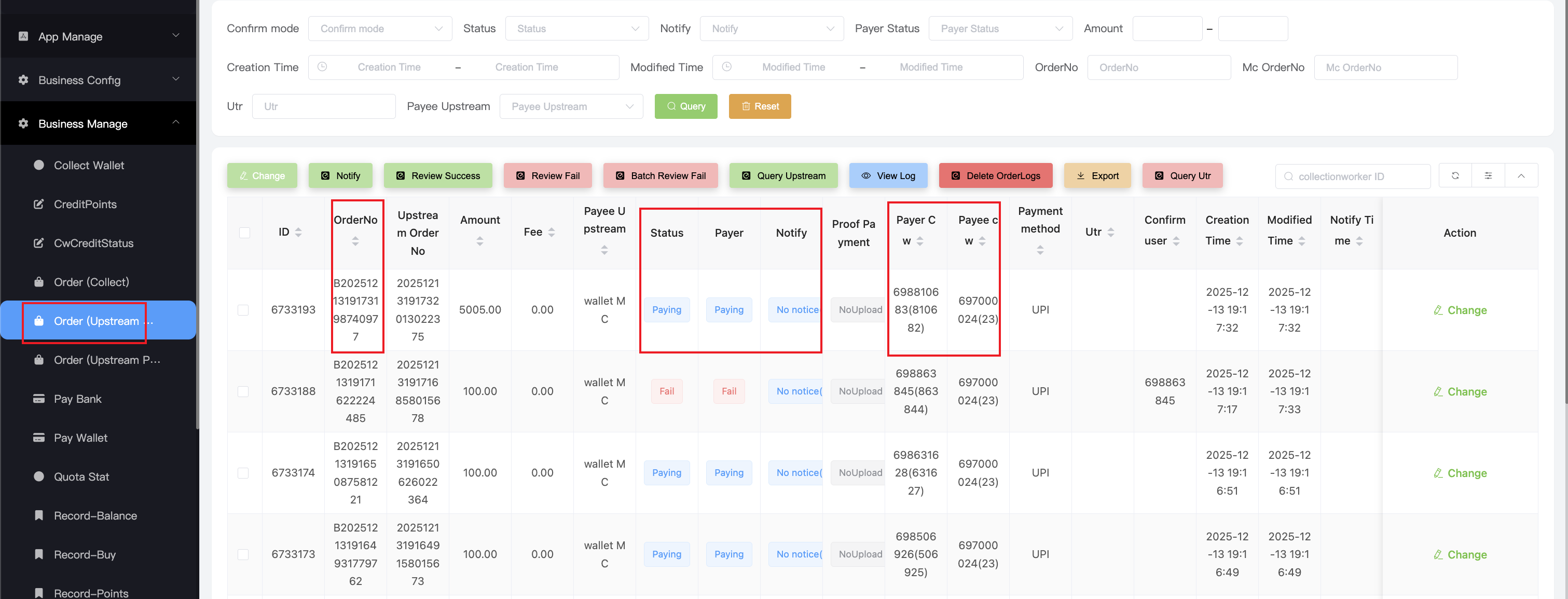Expand the Payee Upstream dropdown

coord(571,106)
